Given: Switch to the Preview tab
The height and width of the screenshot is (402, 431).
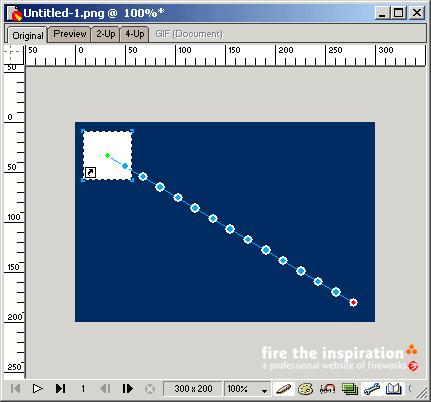Looking at the screenshot, I should (70, 34).
